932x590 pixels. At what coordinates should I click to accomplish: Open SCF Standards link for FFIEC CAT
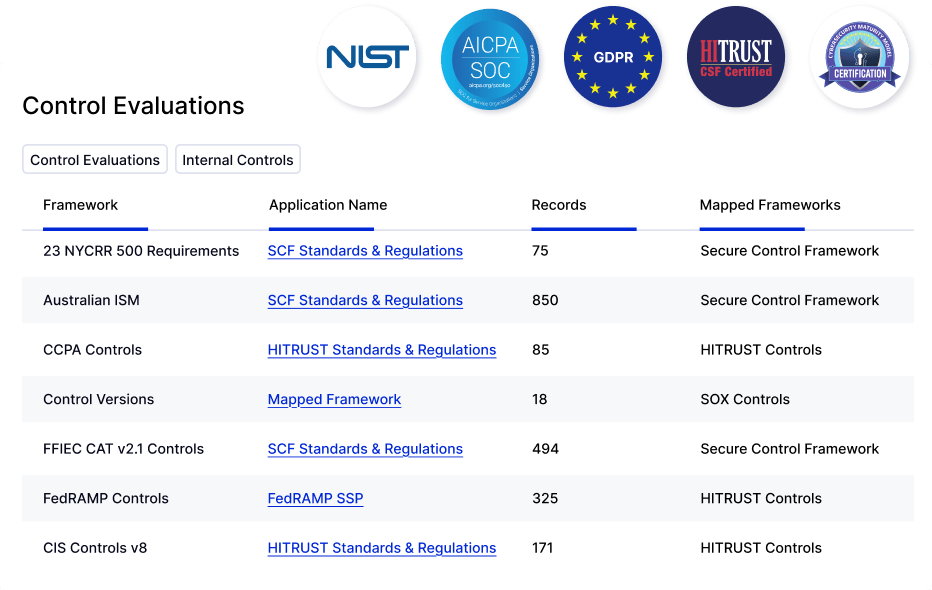pyautogui.click(x=365, y=449)
